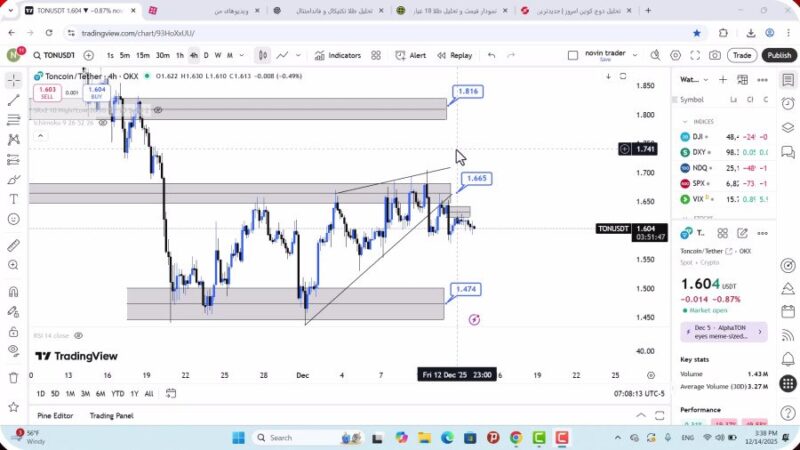Select the 6M date range
The width and height of the screenshot is (800, 450).
101,394
